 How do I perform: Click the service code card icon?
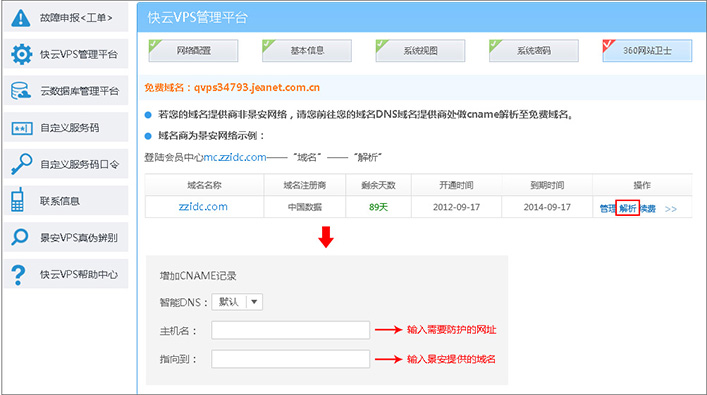point(22,128)
